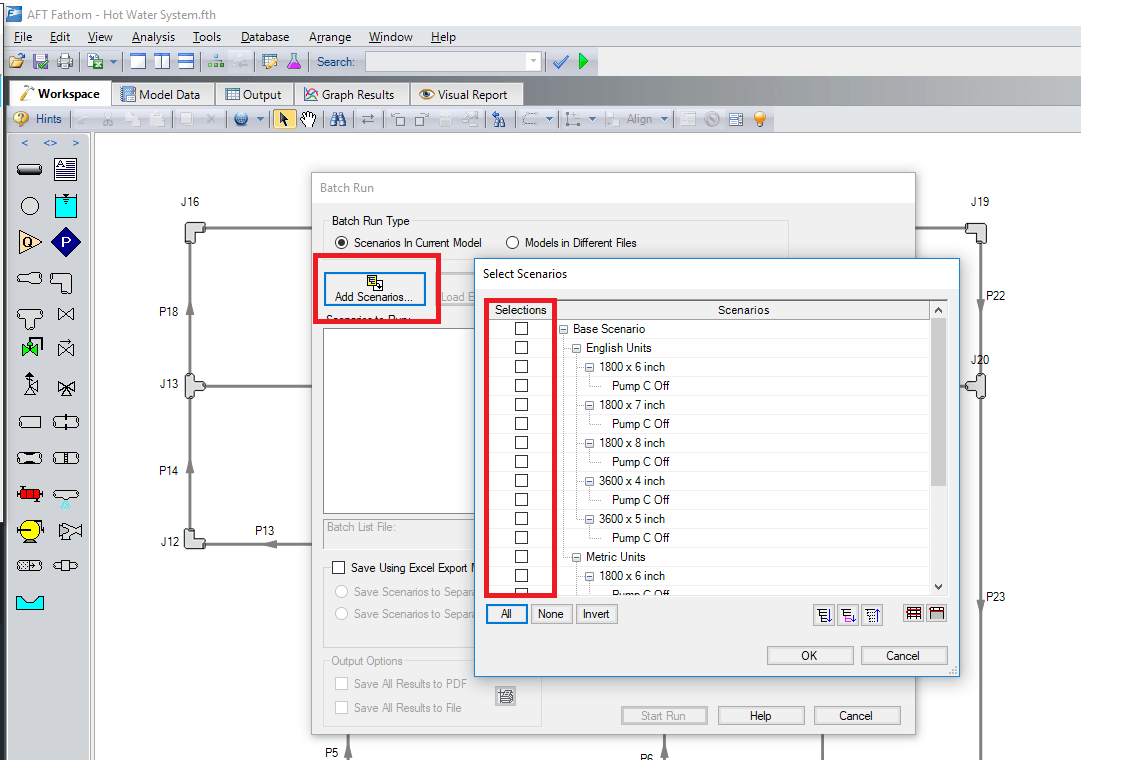Click inside the Search input field
The image size is (1146, 760).
point(446,62)
